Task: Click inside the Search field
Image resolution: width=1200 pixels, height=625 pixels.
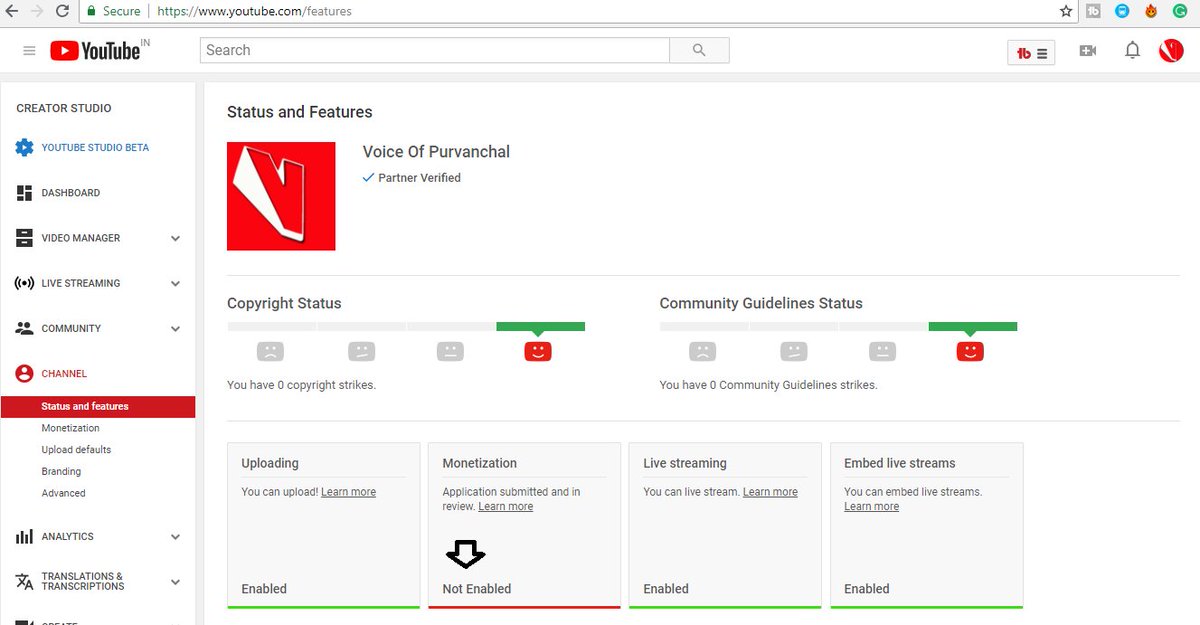Action: click(434, 50)
